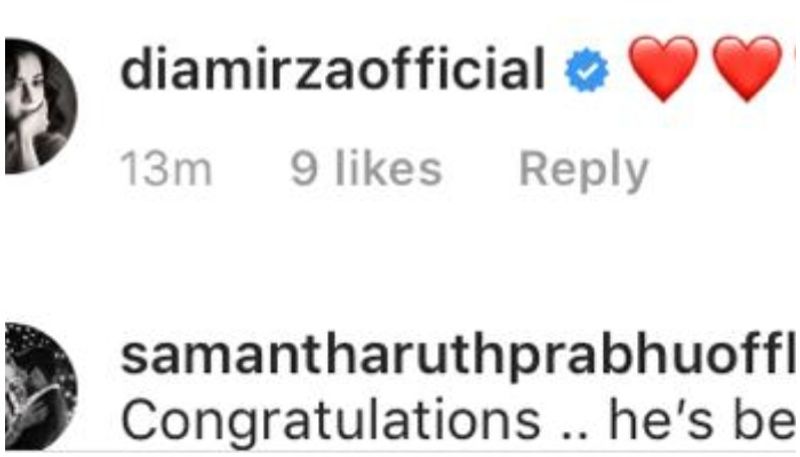800x457 pixels.
Task: Click the blue verified badge
Action: click(x=587, y=70)
